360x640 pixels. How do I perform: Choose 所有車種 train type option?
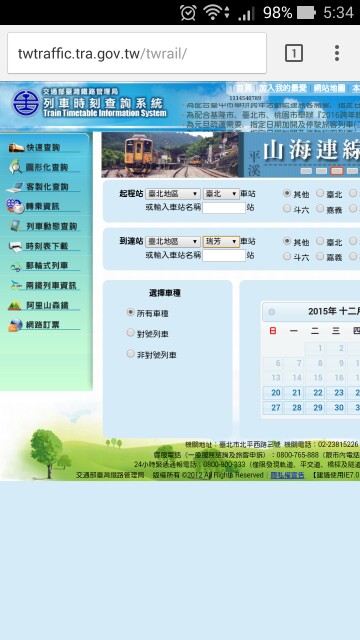[131, 312]
